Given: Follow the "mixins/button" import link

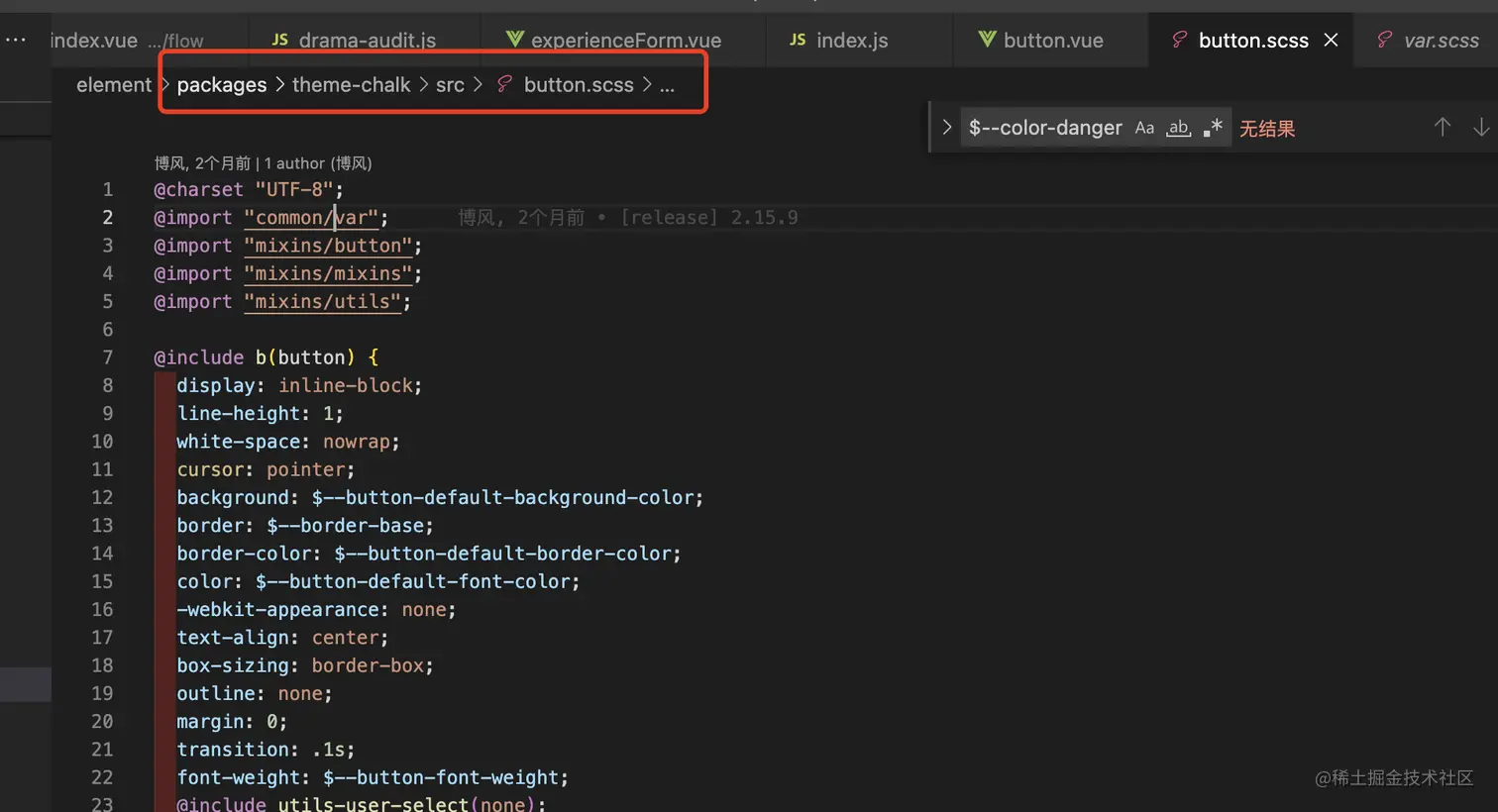Looking at the screenshot, I should click(x=328, y=246).
